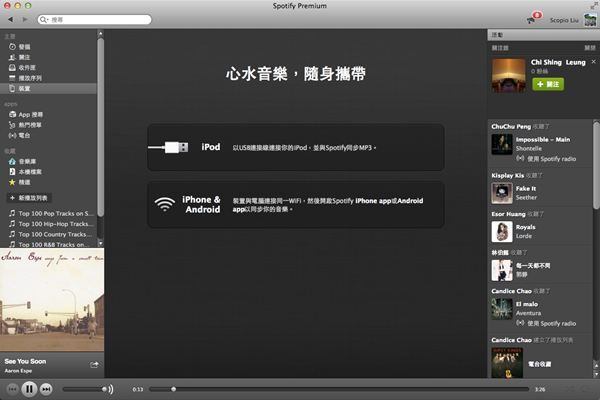Open the search magnifier dropdown
The height and width of the screenshot is (400, 600).
(44, 20)
